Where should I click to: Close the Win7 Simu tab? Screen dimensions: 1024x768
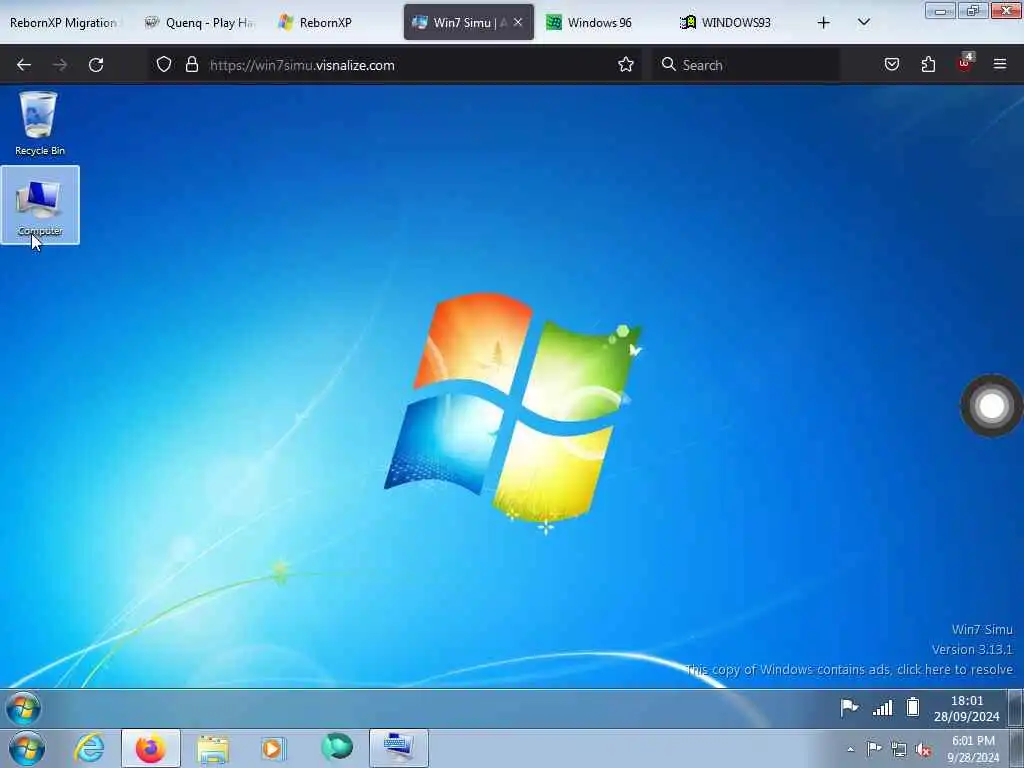coord(518,22)
